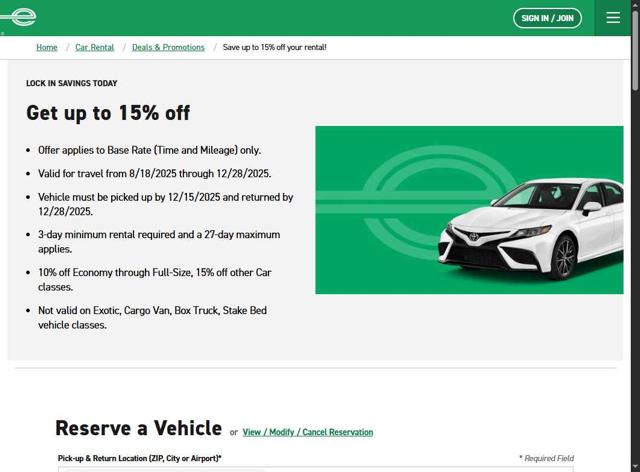Viewport: 640px width, 472px height.
Task: Click the vertical page scrollbar thumb
Action: (x=635, y=49)
